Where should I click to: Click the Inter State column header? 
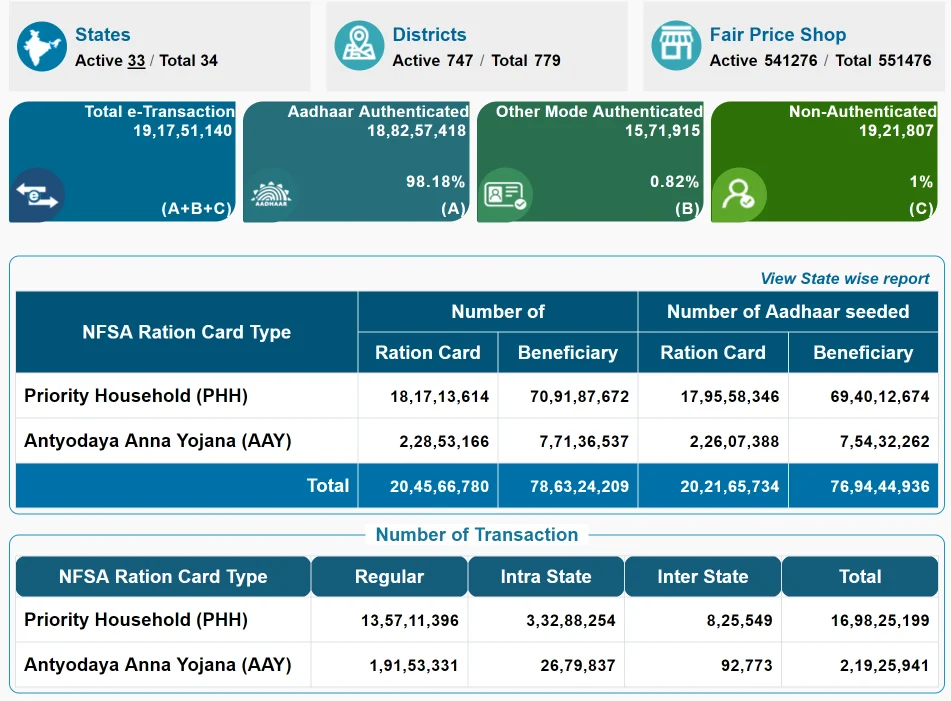(702, 576)
